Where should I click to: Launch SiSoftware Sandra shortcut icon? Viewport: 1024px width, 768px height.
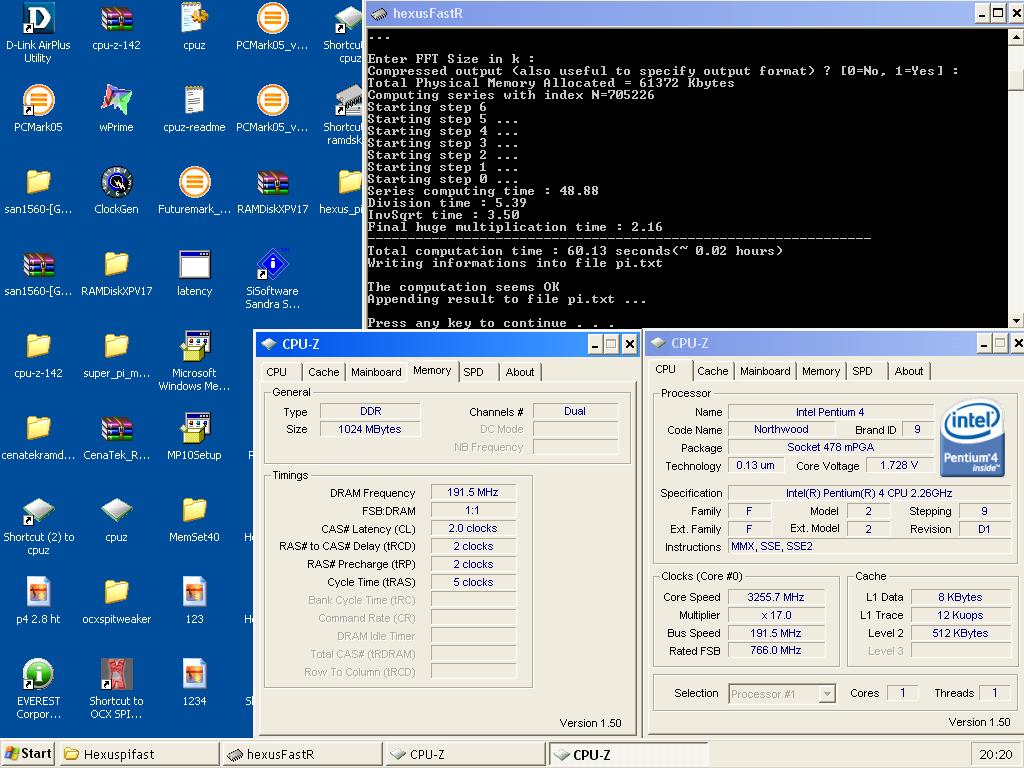click(x=272, y=264)
